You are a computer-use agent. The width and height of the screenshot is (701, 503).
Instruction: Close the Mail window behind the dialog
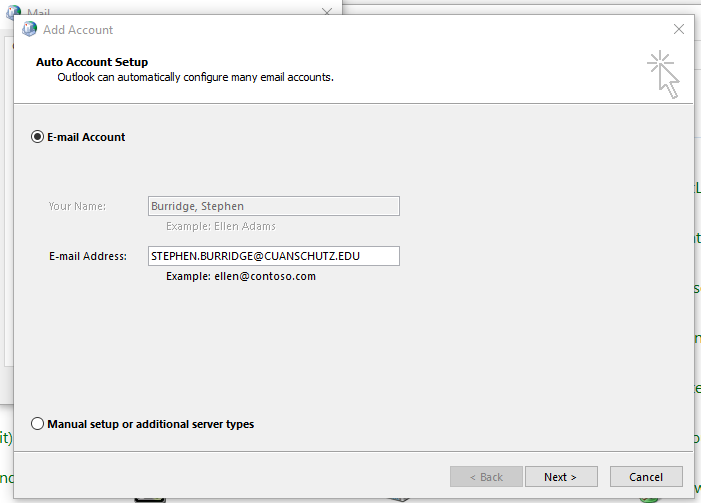327,10
